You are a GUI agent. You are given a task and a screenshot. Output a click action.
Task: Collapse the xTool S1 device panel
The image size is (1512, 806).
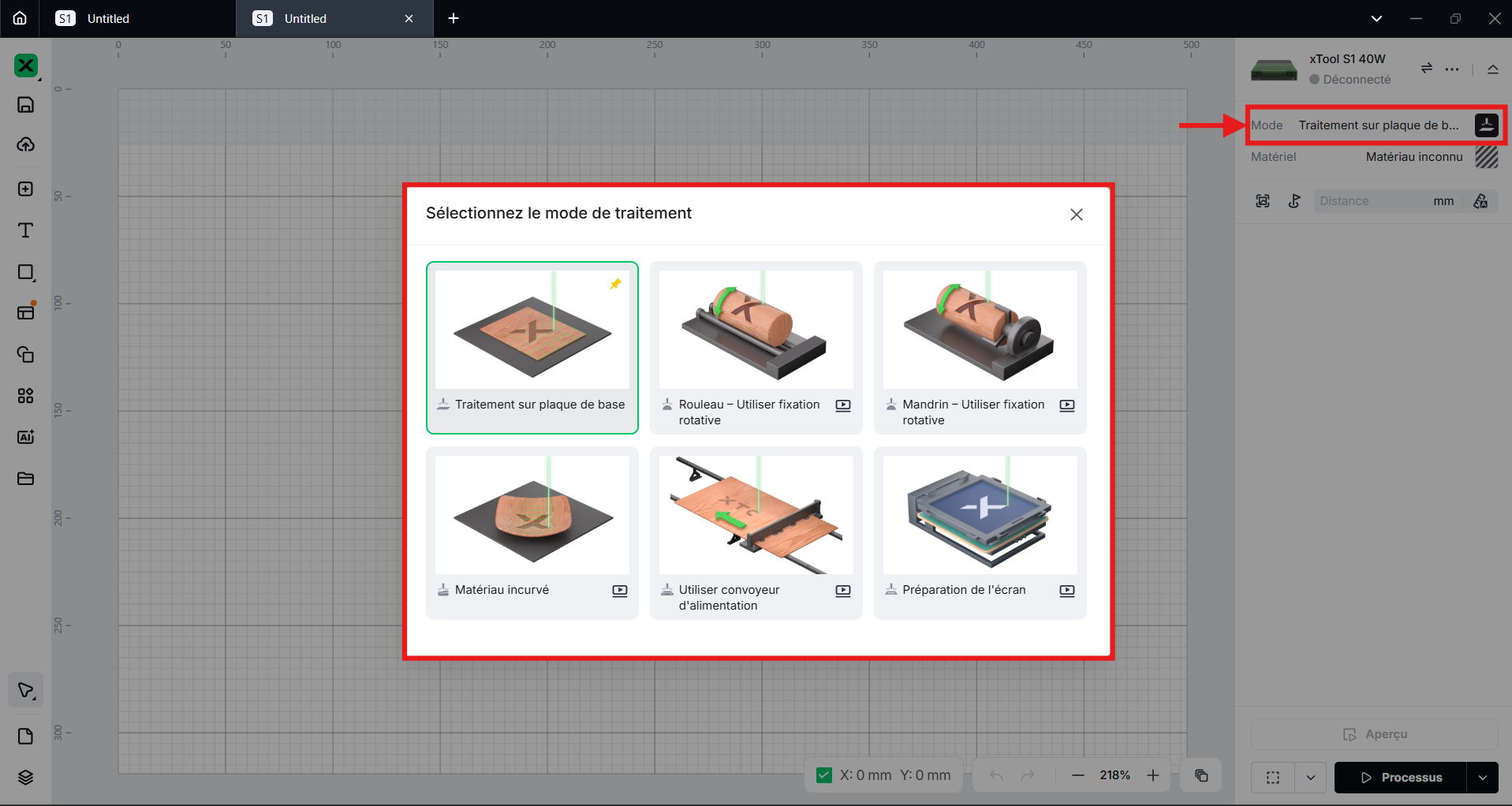click(1493, 69)
